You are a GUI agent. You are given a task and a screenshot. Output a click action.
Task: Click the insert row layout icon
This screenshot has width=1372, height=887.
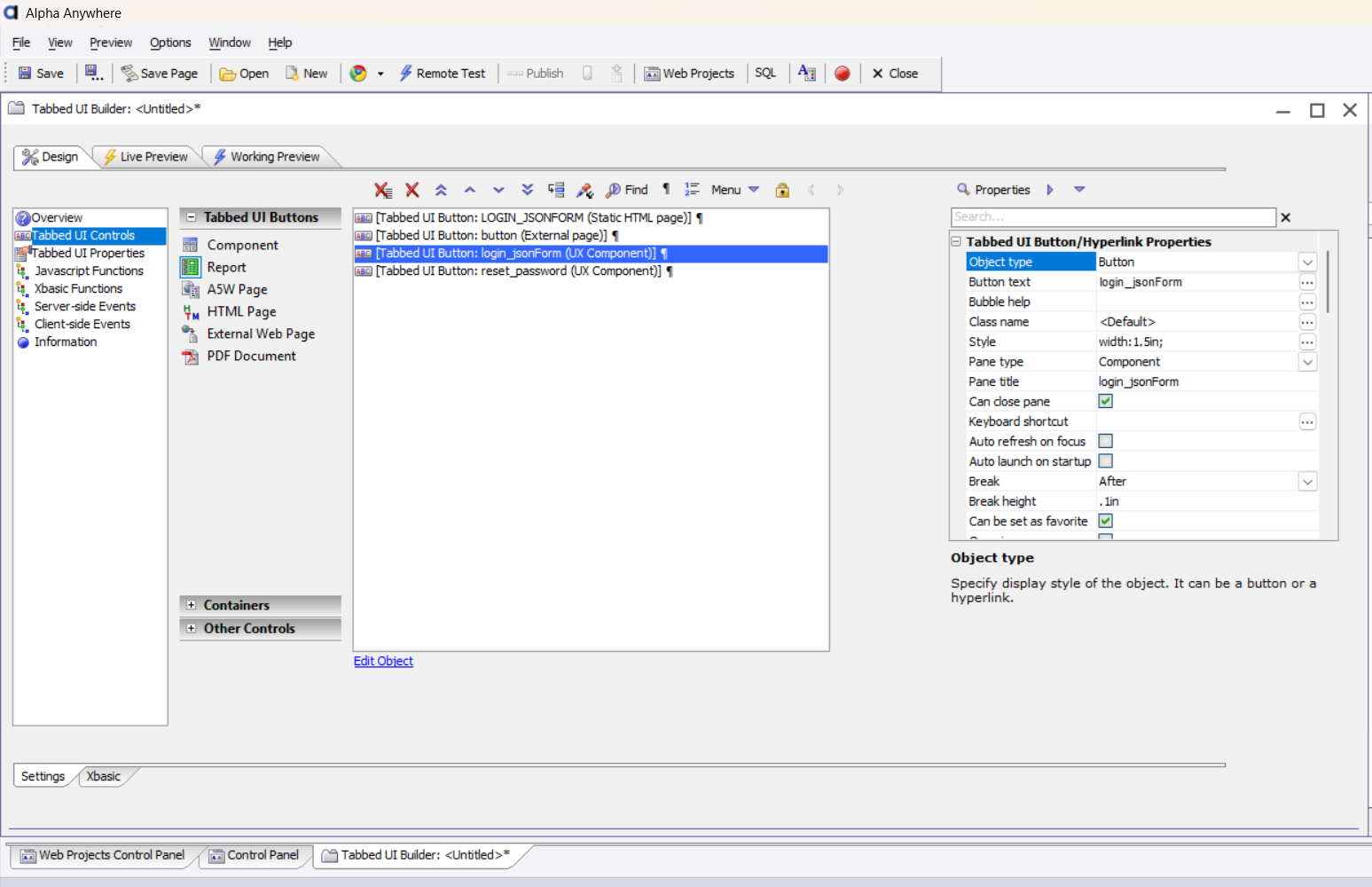pos(556,190)
